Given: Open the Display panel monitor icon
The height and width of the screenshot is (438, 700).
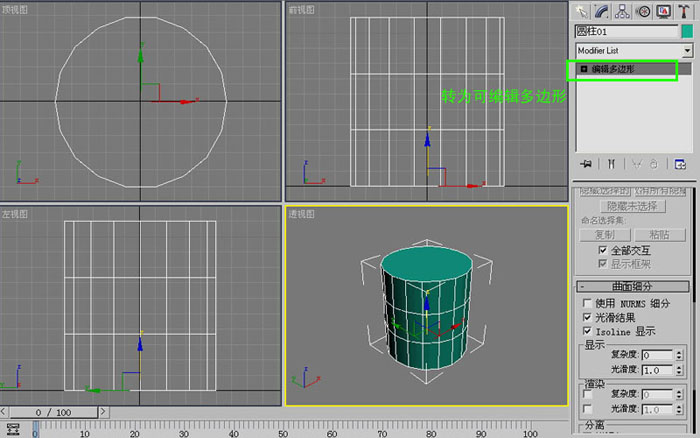Looking at the screenshot, I should [664, 11].
